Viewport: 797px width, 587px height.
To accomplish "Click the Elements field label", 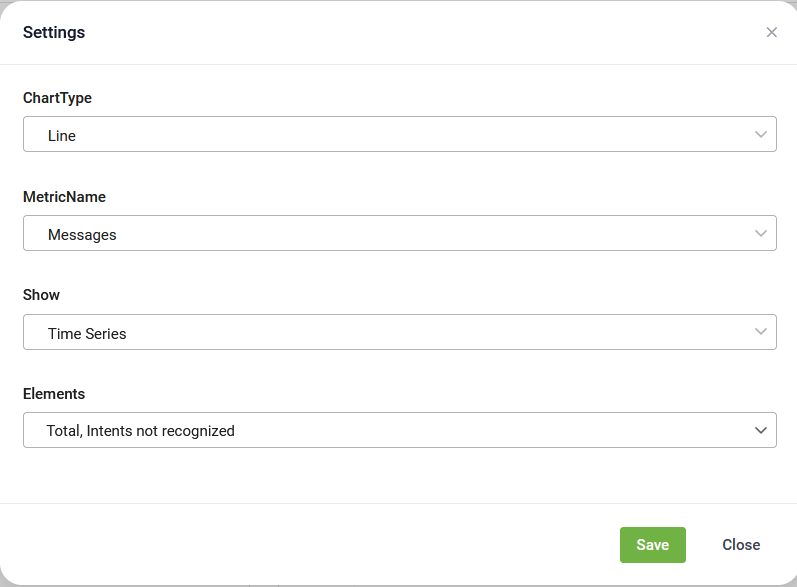I will point(54,394).
